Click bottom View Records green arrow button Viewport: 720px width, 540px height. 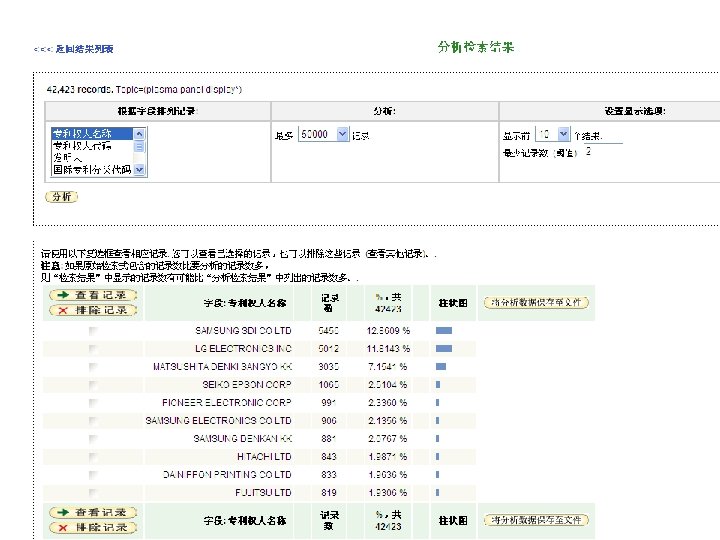(x=93, y=512)
